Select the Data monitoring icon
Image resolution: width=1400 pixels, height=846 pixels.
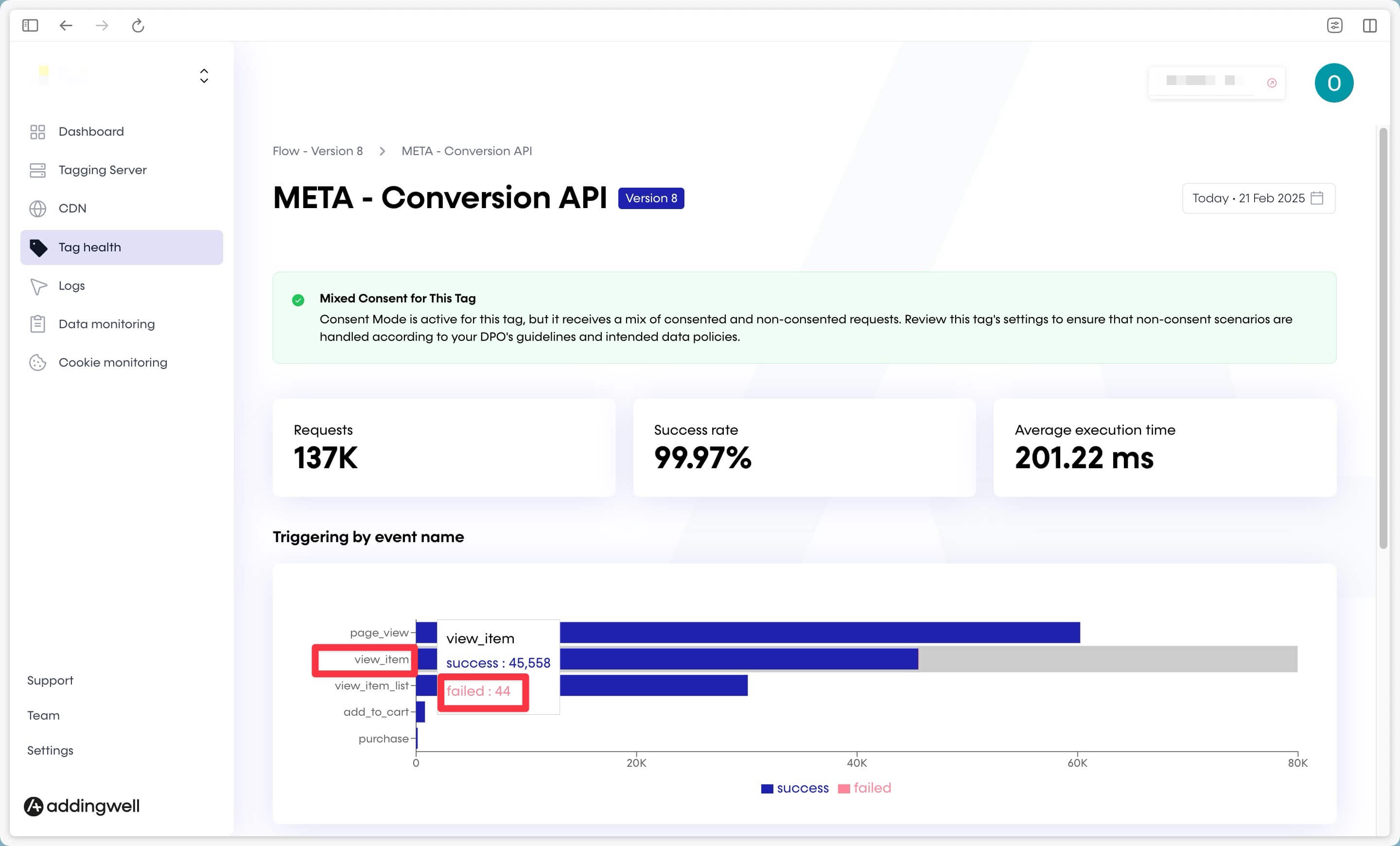click(x=37, y=324)
